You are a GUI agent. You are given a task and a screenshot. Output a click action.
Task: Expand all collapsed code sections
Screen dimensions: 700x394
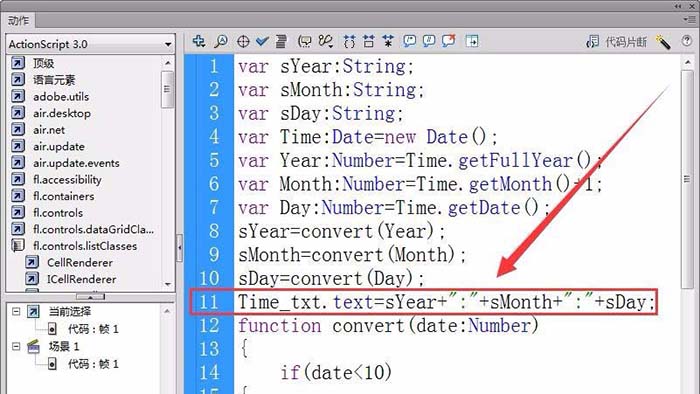click(x=388, y=41)
